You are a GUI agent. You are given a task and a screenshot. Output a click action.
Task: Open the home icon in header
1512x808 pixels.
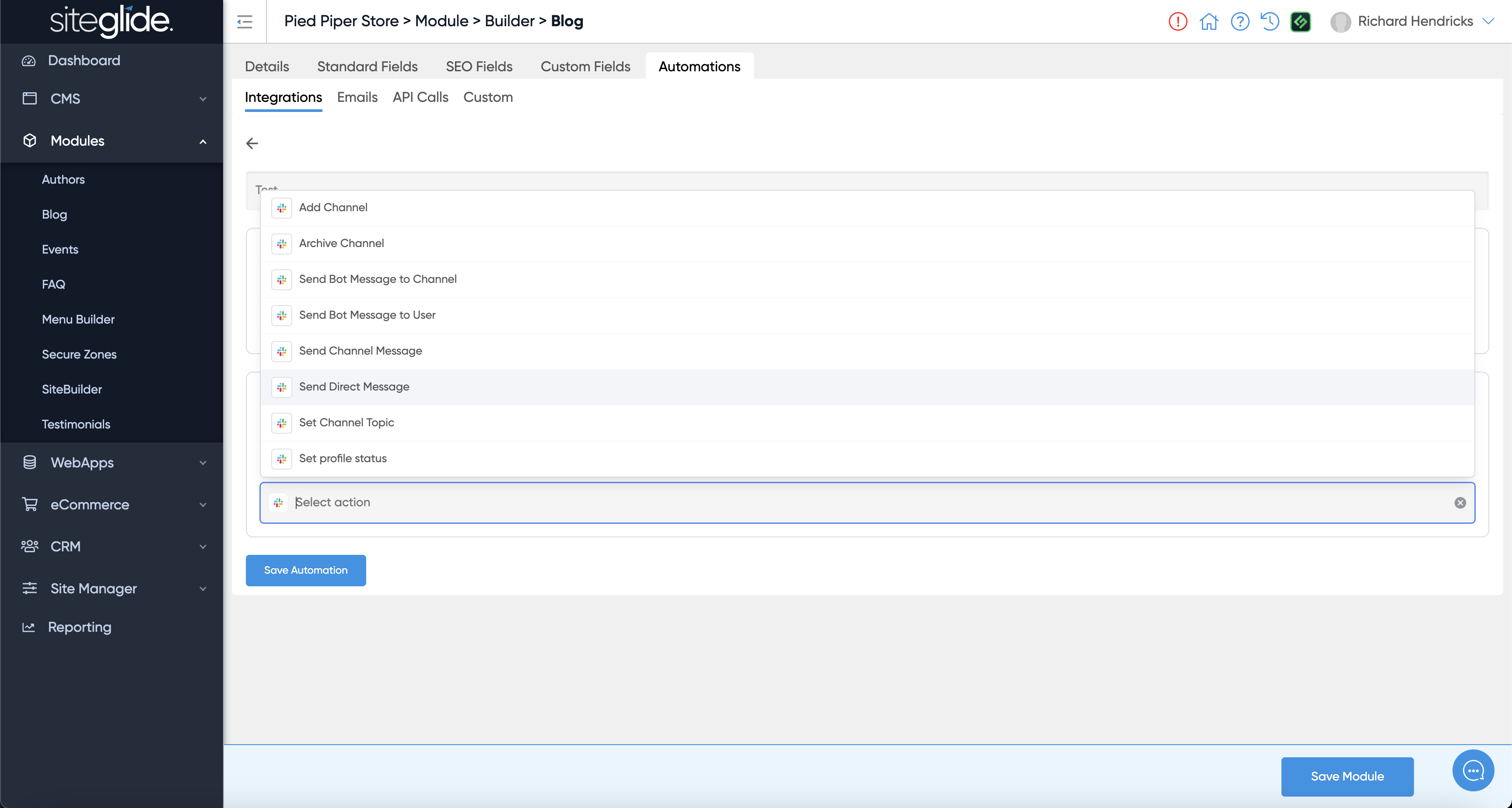[x=1208, y=22]
